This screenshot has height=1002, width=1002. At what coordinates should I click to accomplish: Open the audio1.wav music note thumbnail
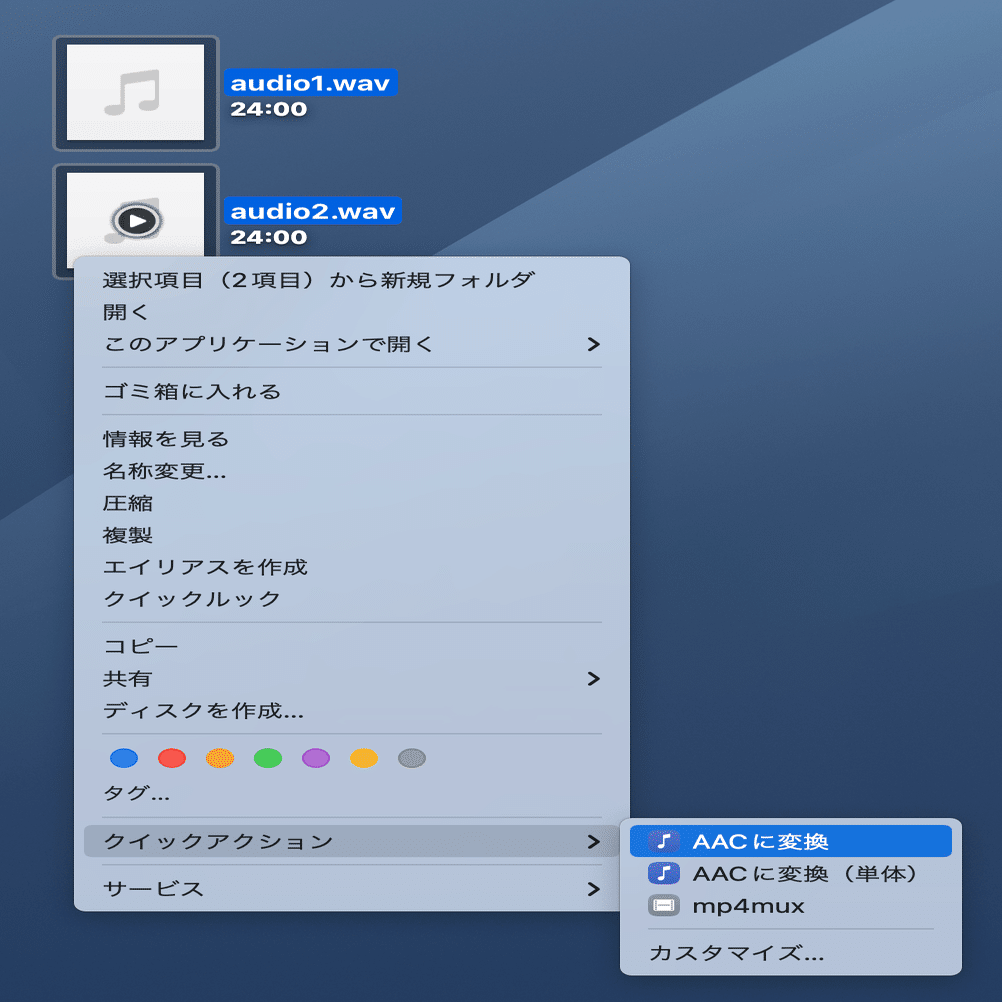[x=136, y=92]
